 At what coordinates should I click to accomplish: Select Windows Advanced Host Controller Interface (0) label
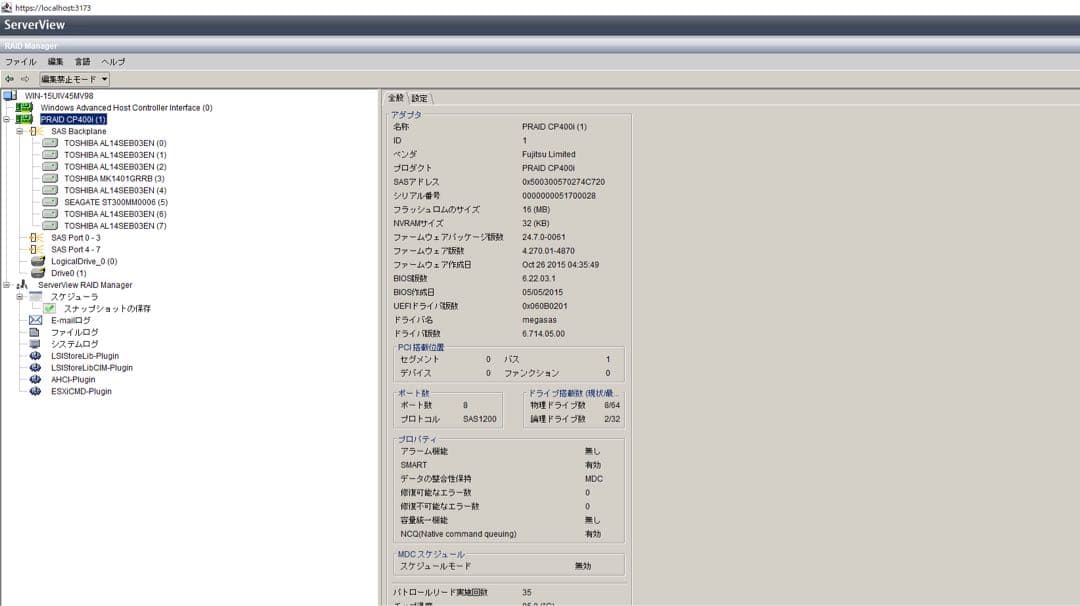[126, 107]
